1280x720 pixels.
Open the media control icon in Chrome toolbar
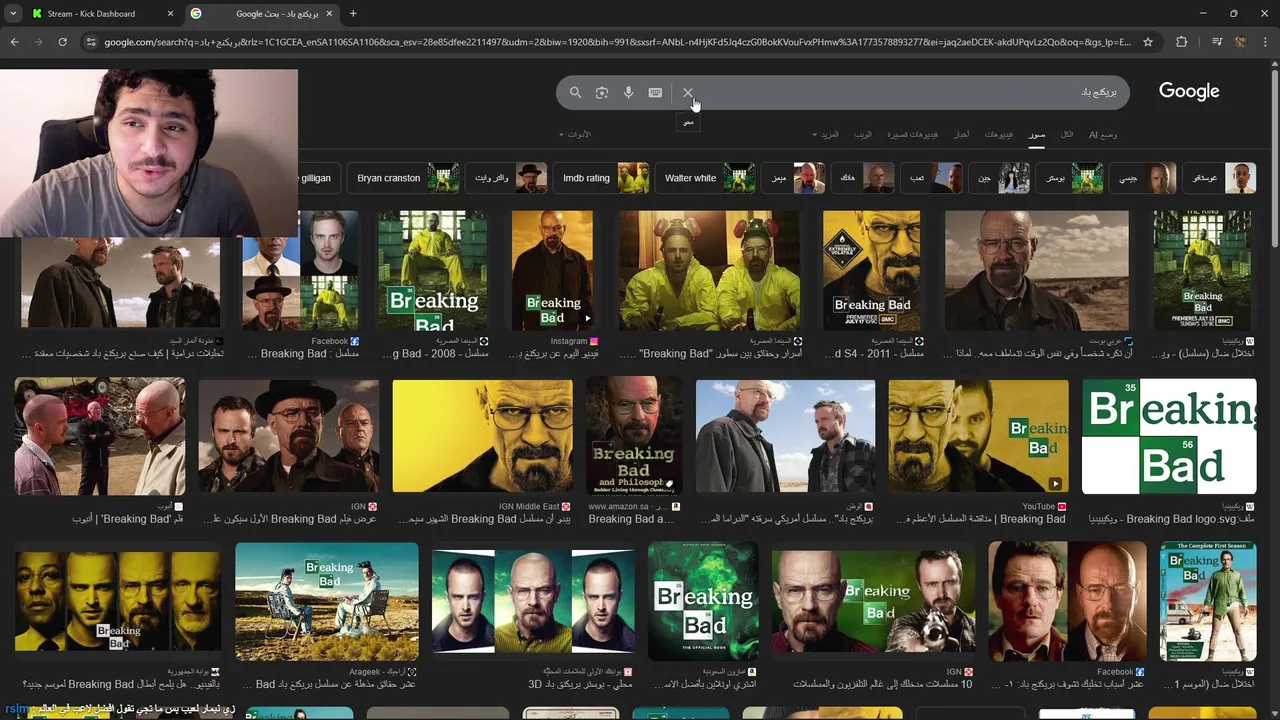pos(1217,42)
